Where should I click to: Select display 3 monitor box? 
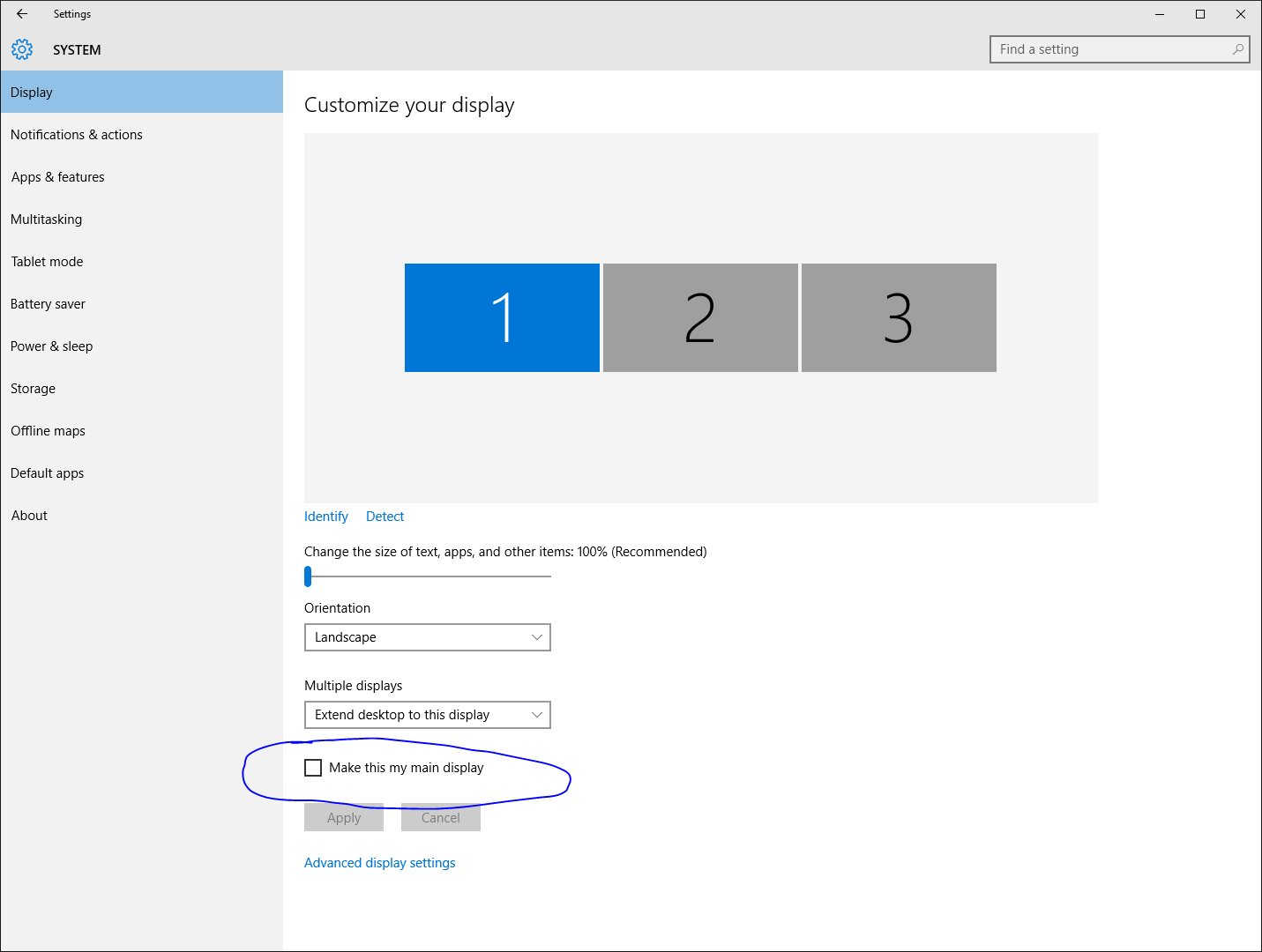coord(899,317)
